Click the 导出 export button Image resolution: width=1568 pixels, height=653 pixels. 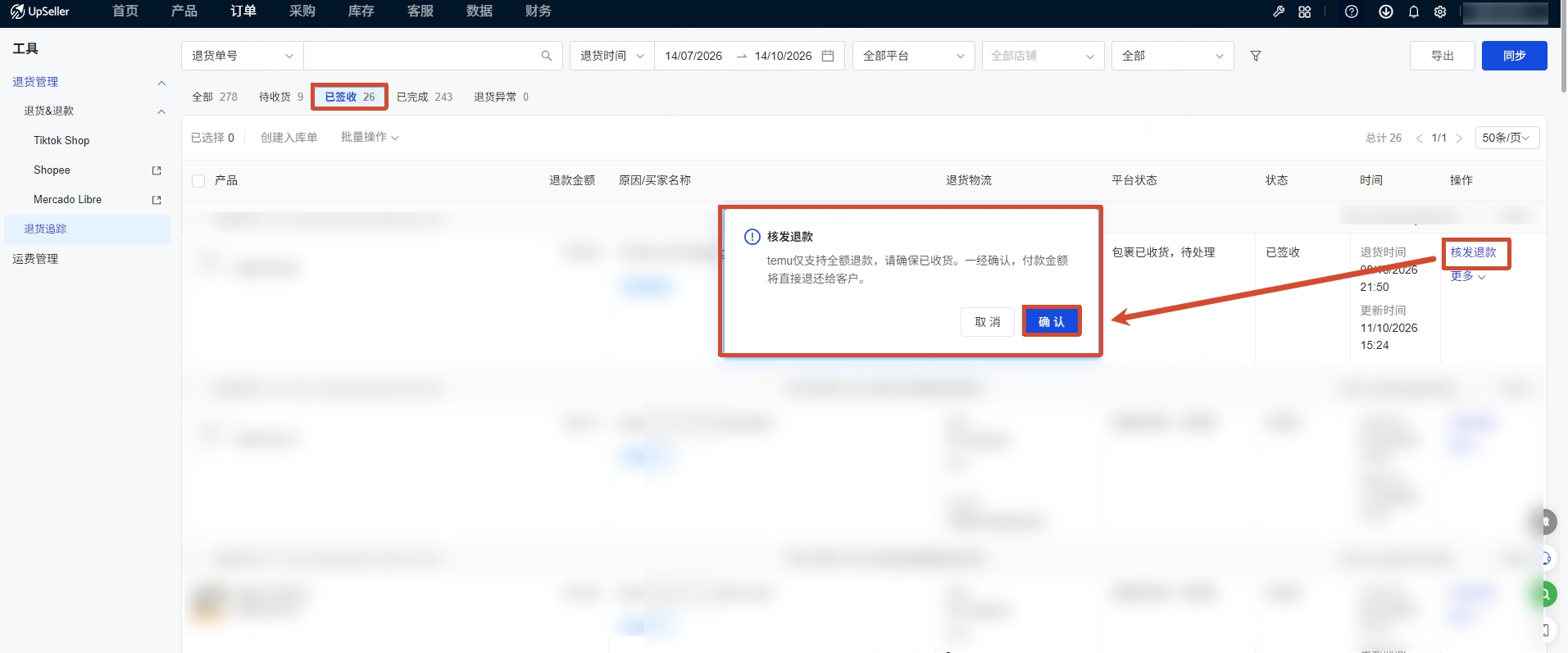(x=1443, y=56)
